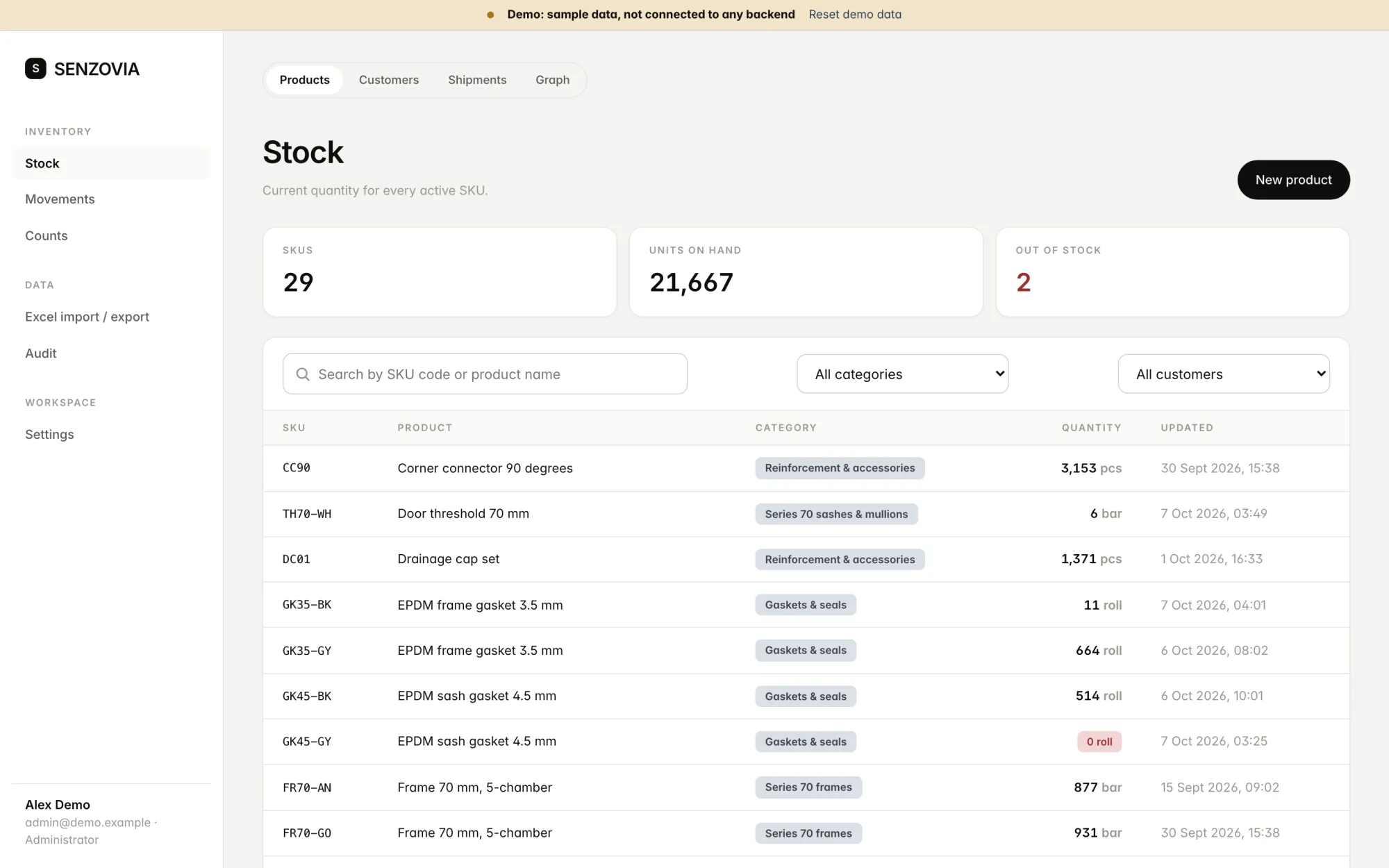Switch to the Customers tab
1389x868 pixels.
(389, 80)
